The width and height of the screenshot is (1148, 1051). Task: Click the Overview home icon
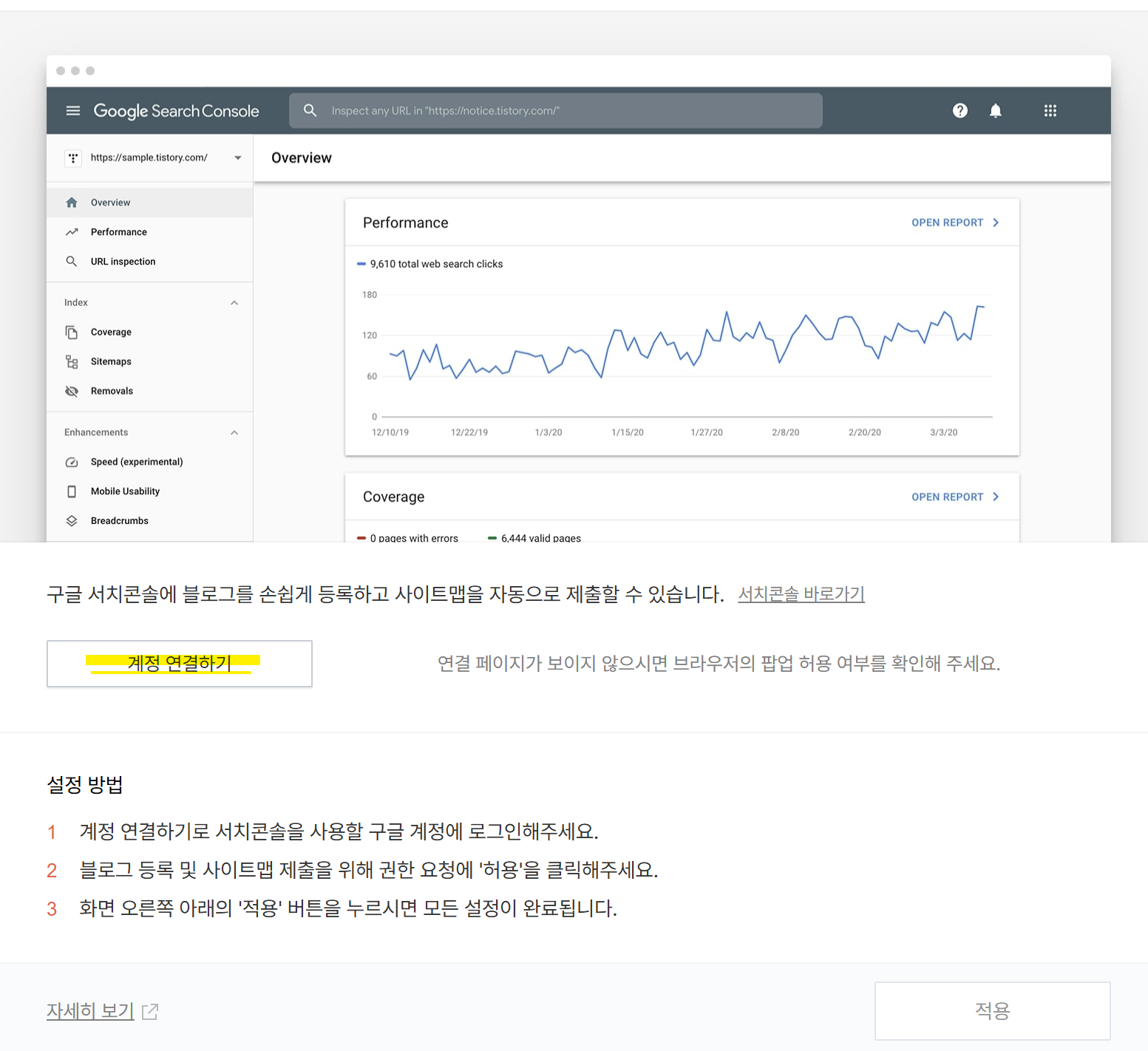pos(72,203)
